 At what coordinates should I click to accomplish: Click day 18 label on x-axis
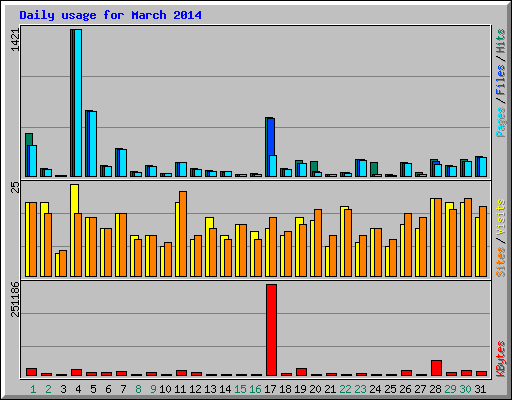point(285,389)
